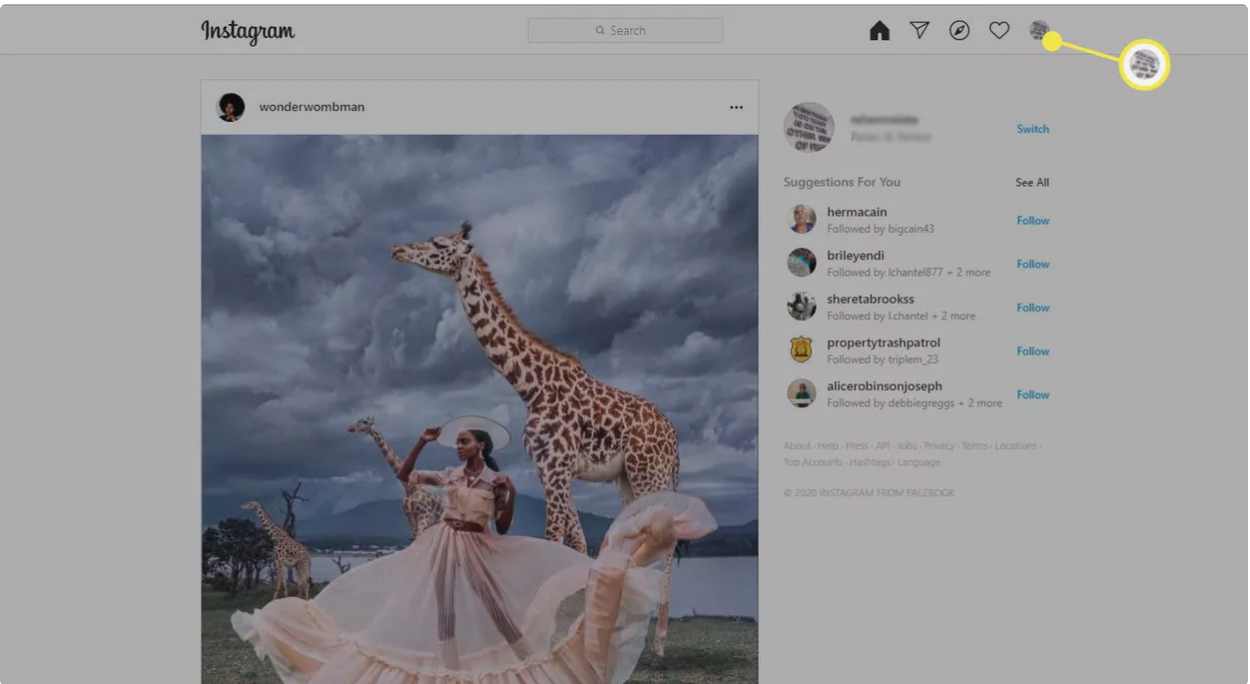The width and height of the screenshot is (1250, 684).
Task: Open profile avatar in top navigation bar
Action: coord(1039,31)
